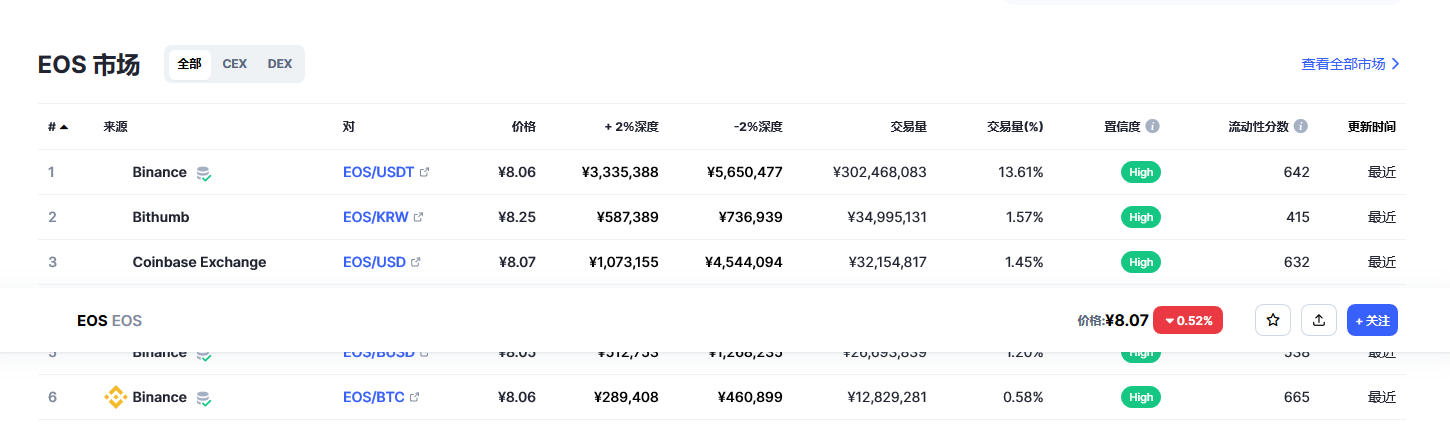Open the EOS/USD pair link
Screen dimensions: 1450x430
pyautogui.click(x=374, y=262)
